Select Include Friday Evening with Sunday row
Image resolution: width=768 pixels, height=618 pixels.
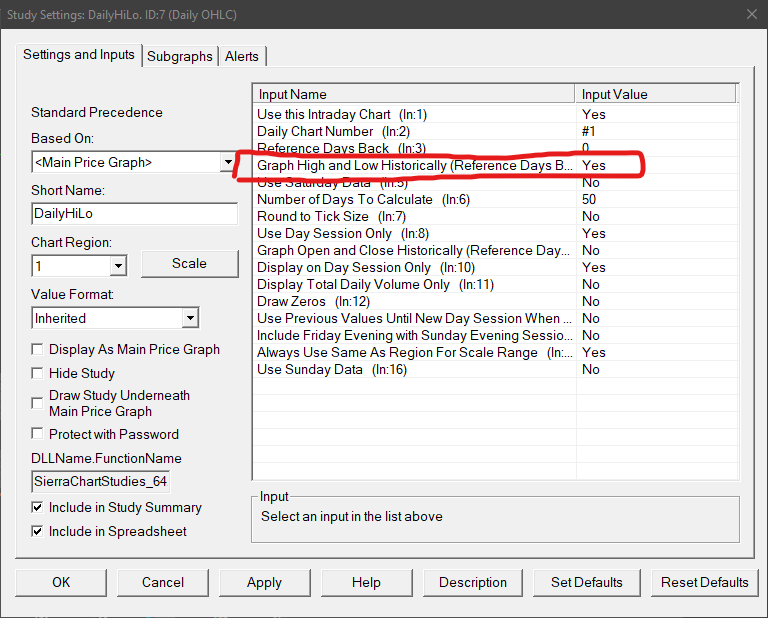[x=496, y=335]
